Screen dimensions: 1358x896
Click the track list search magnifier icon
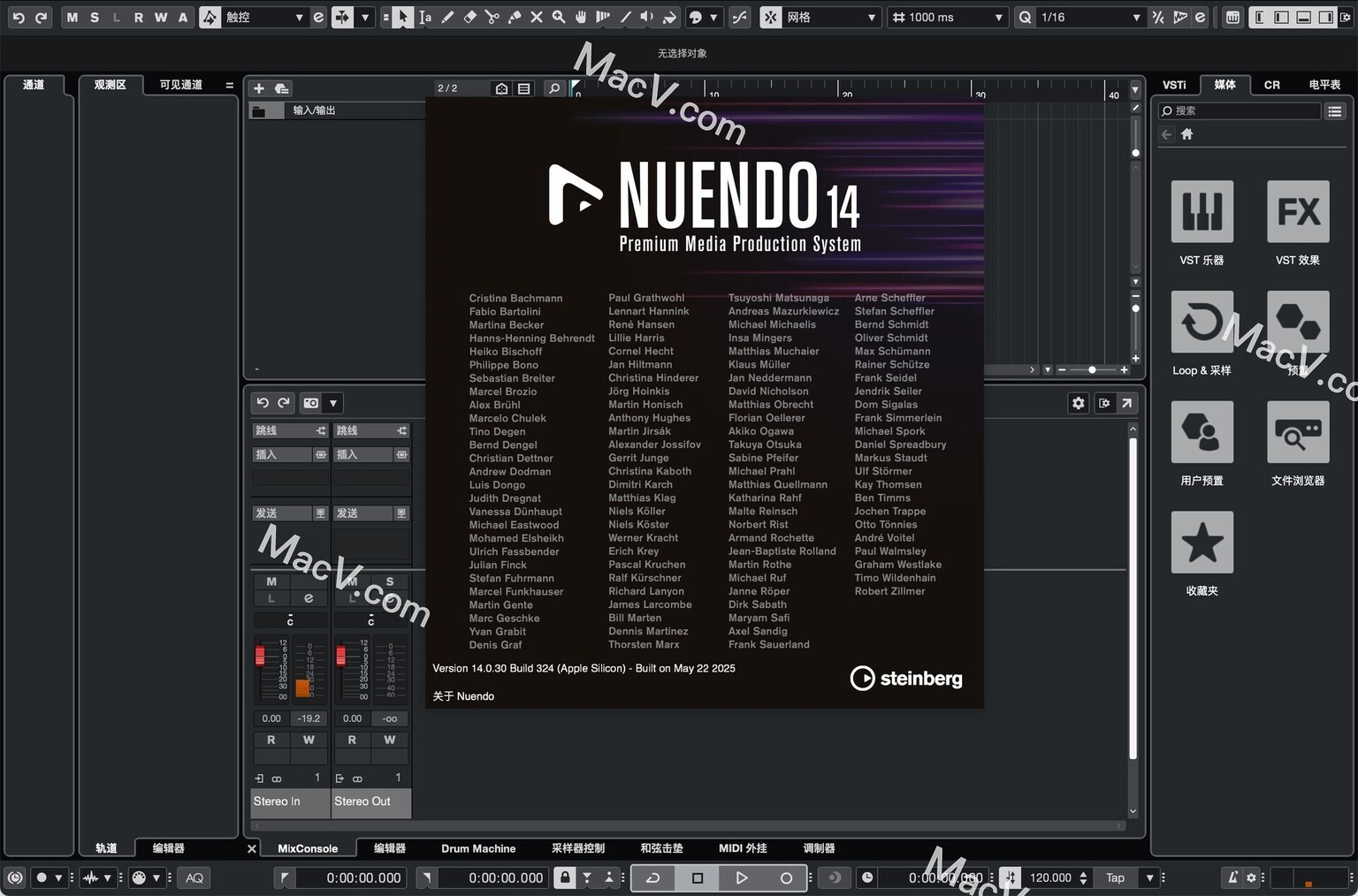(554, 88)
